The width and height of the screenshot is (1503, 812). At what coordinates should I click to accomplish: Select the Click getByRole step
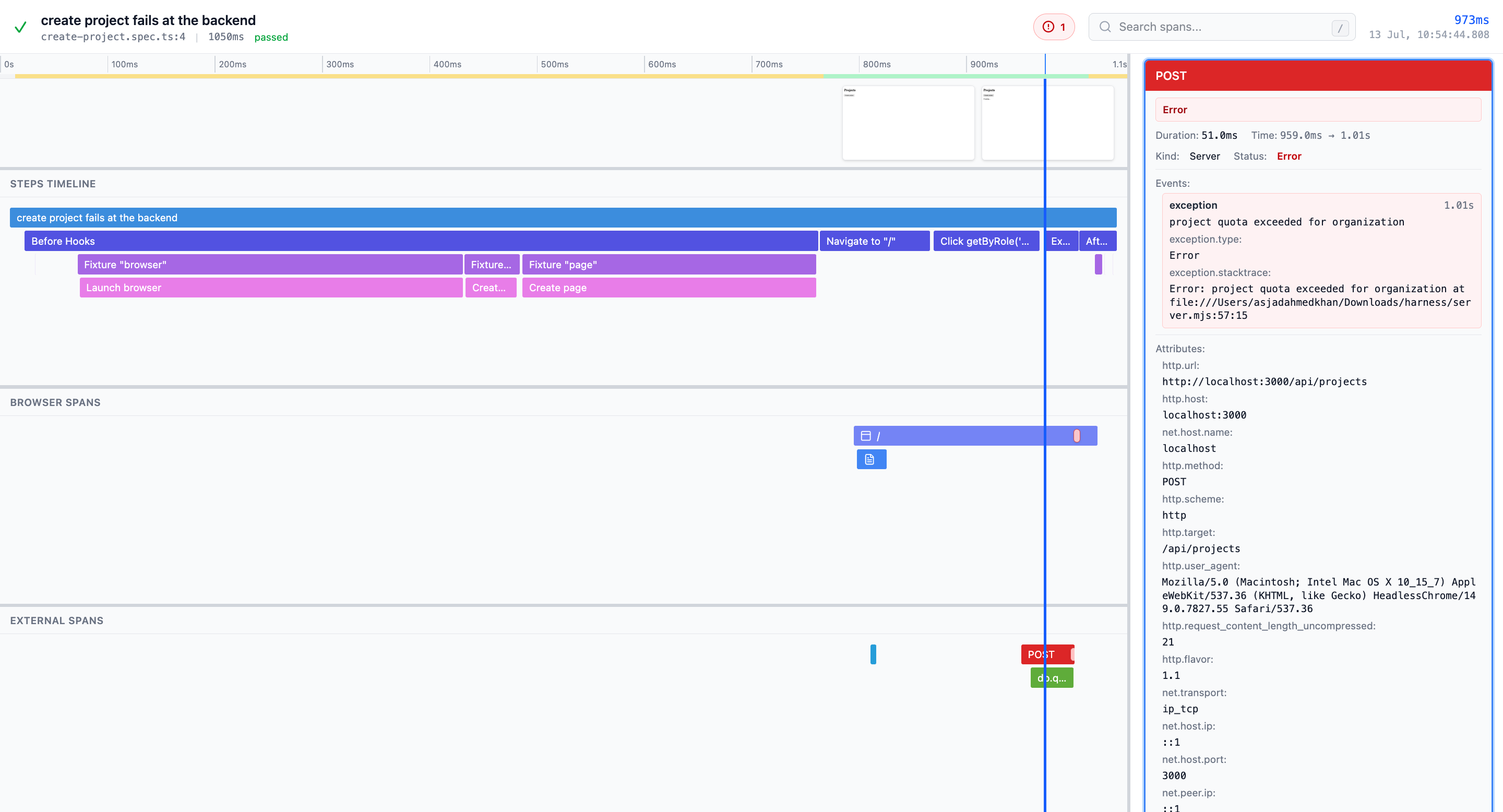(x=986, y=241)
